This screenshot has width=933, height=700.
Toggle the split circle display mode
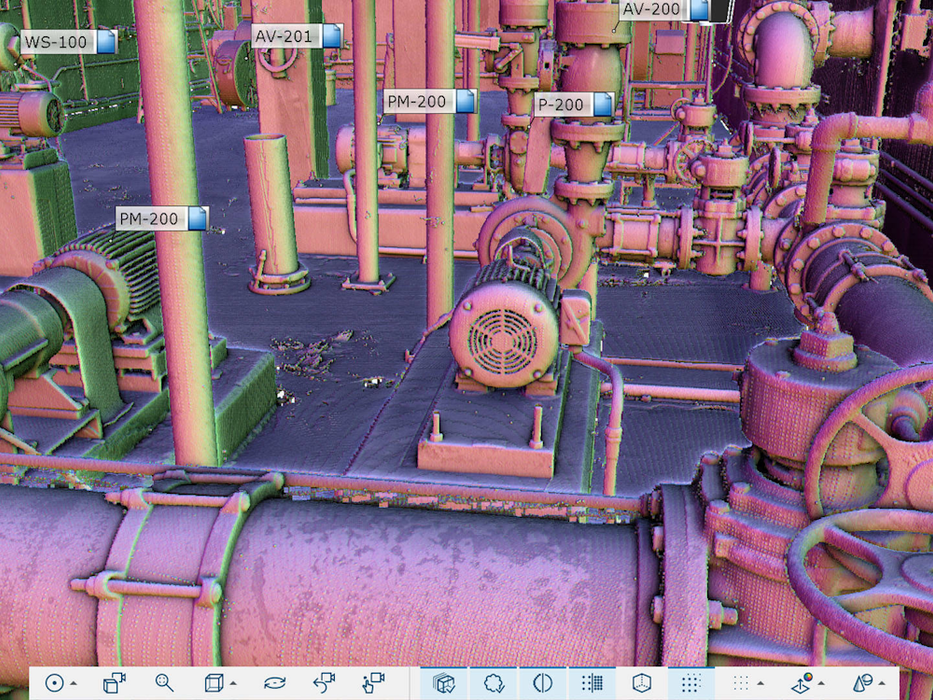tap(543, 683)
